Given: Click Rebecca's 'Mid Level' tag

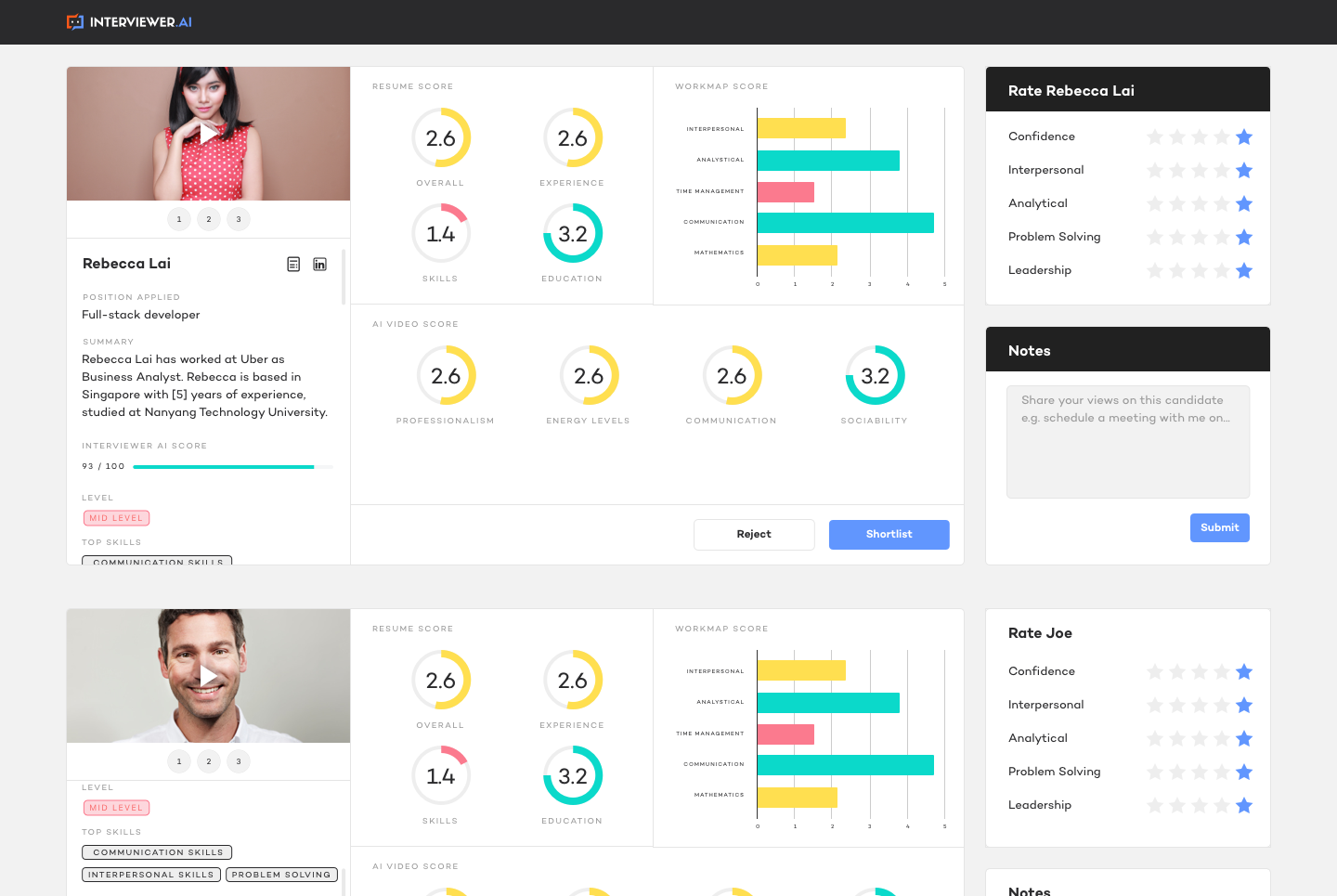Looking at the screenshot, I should tap(117, 518).
